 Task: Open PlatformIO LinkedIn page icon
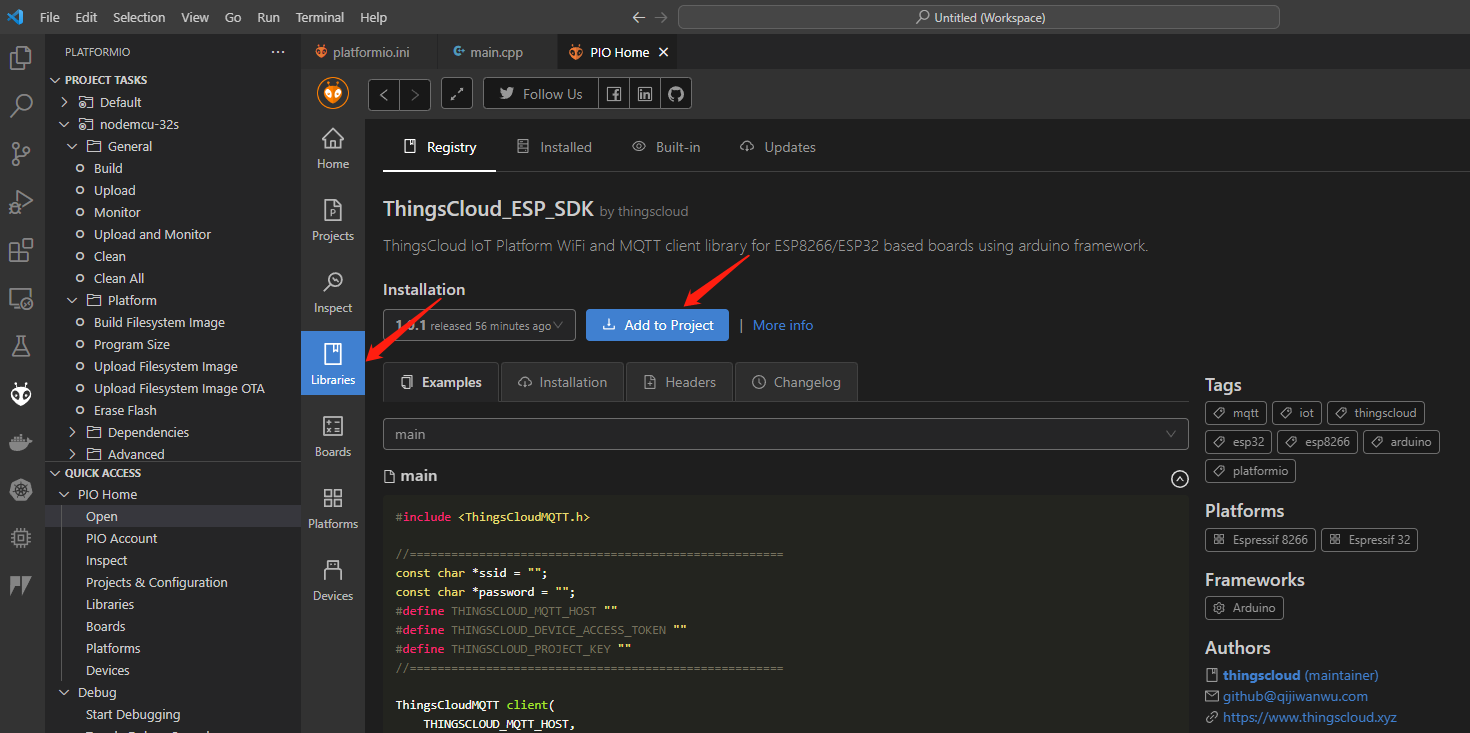(x=645, y=94)
